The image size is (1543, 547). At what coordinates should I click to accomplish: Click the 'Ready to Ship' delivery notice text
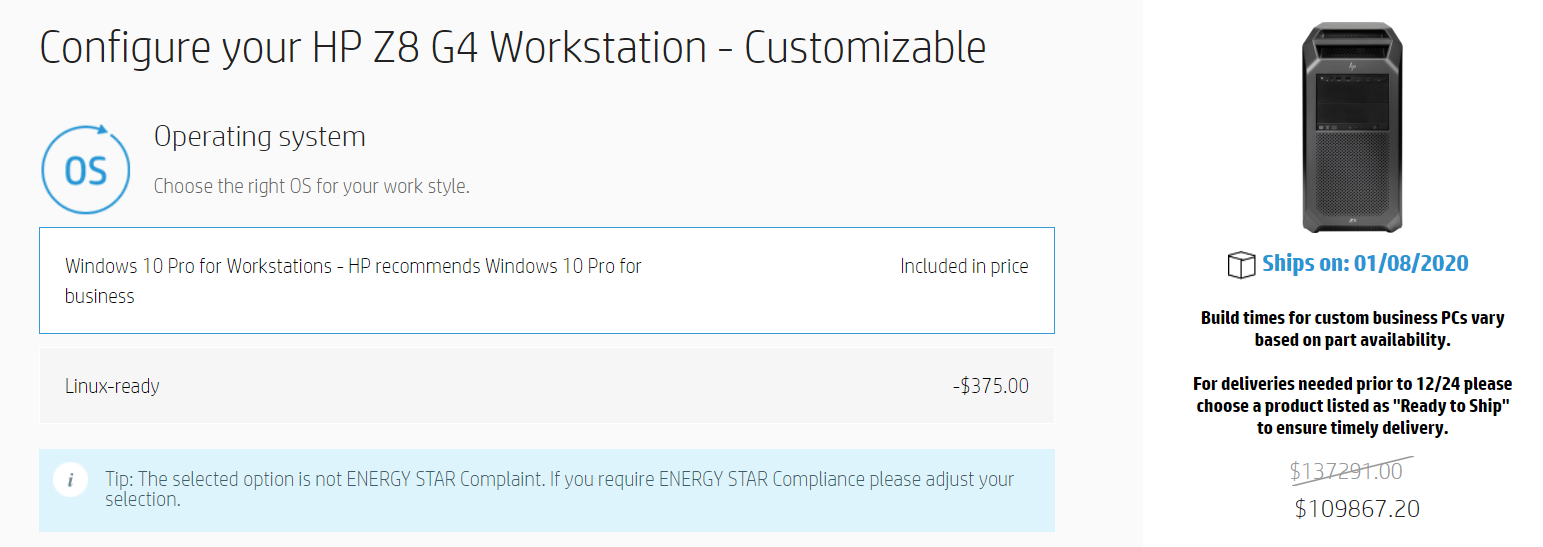(1353, 406)
